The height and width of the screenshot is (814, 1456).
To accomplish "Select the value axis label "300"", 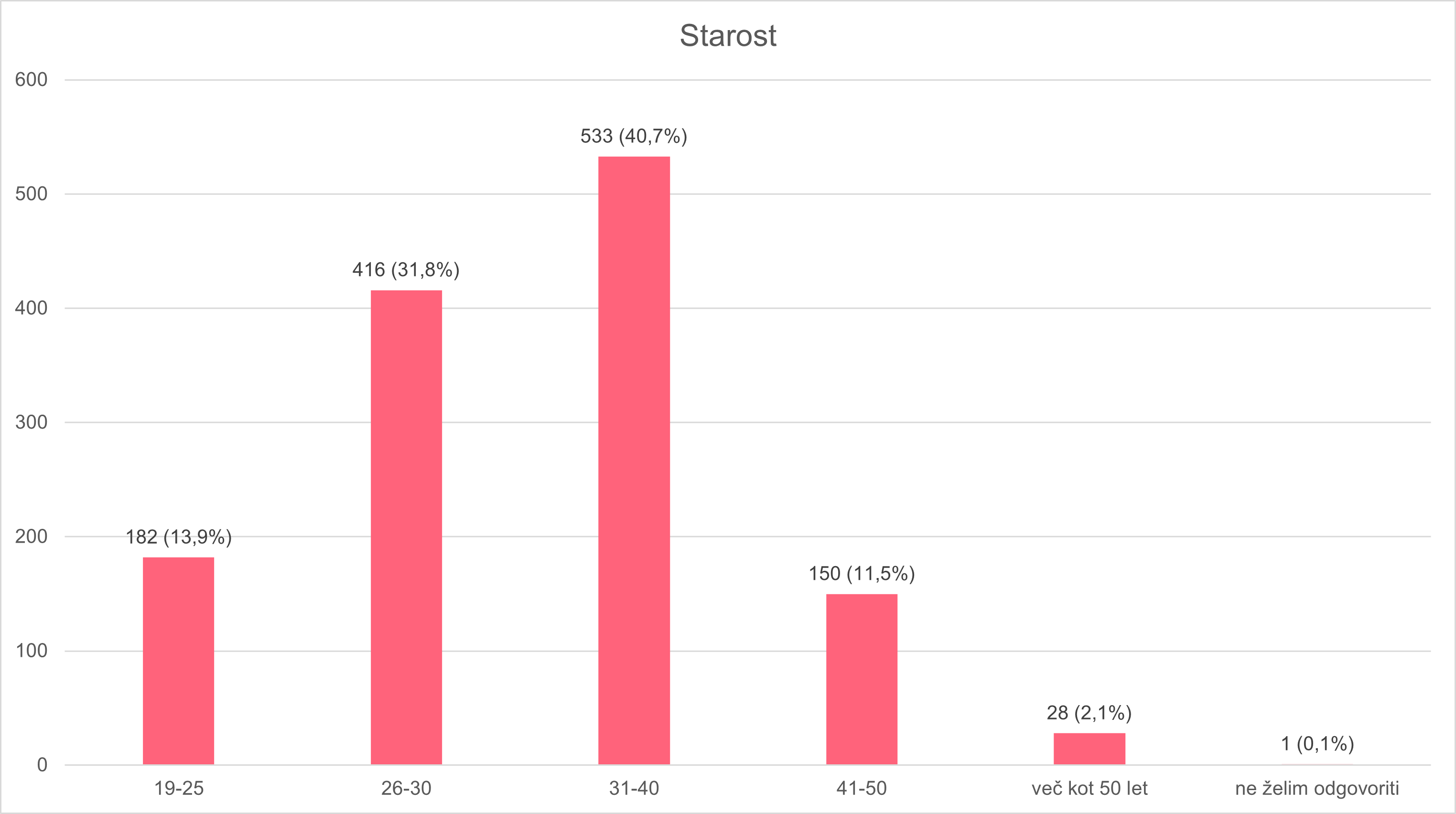I will pyautogui.click(x=31, y=422).
